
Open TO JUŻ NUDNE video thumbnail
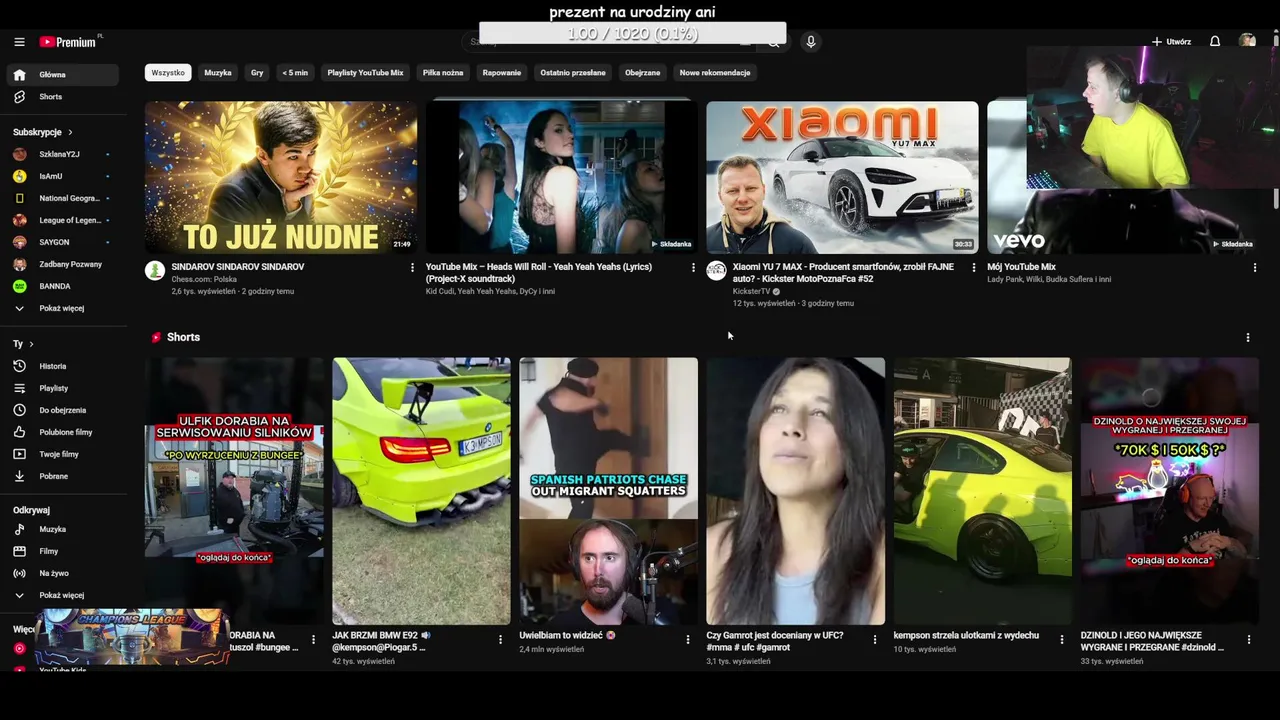tap(281, 177)
